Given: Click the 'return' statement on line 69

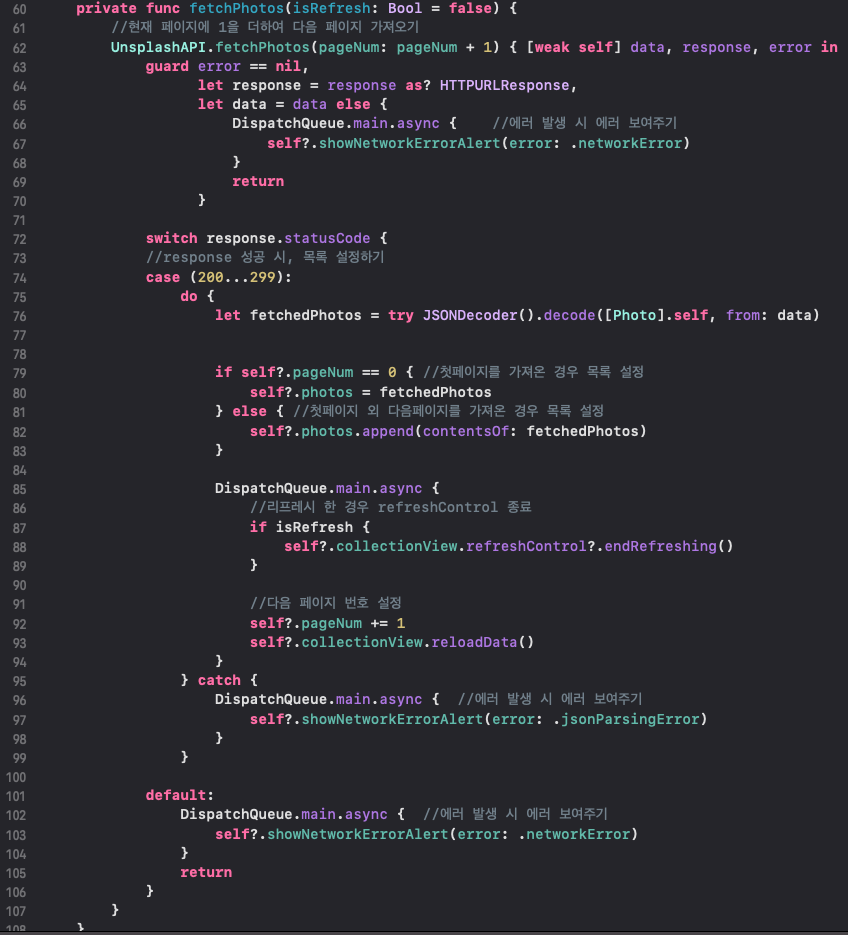Looking at the screenshot, I should point(258,181).
